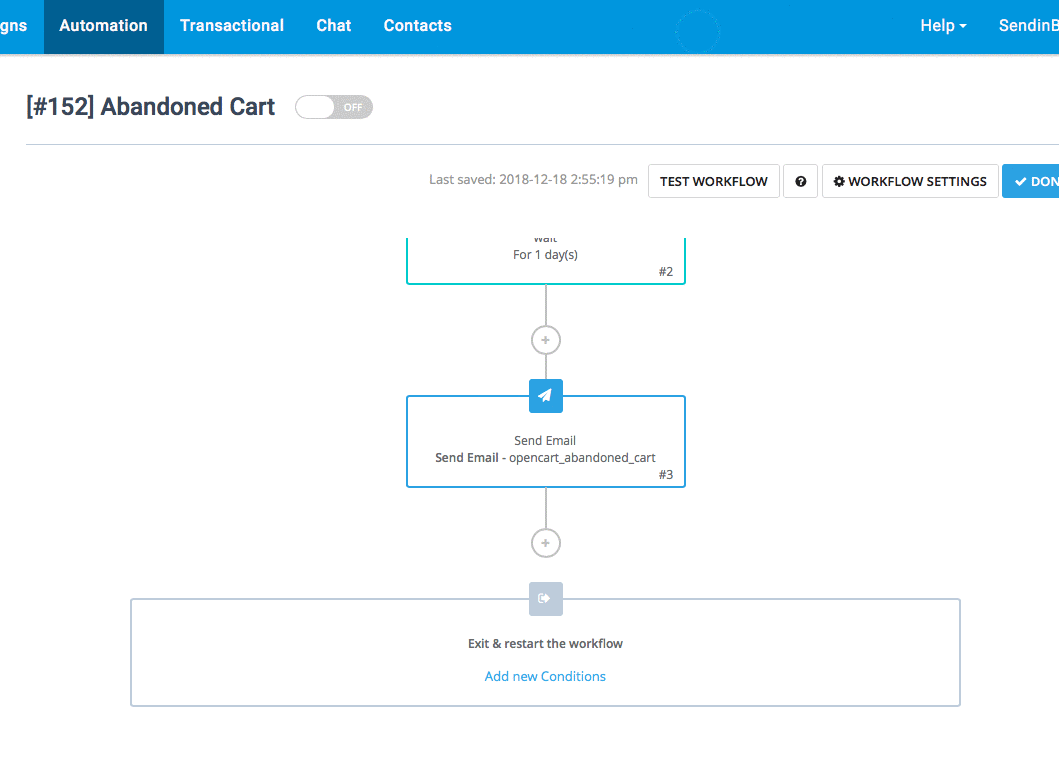Open the Contacts tab
Screen dimensions: 1059x767
pyautogui.click(x=417, y=26)
